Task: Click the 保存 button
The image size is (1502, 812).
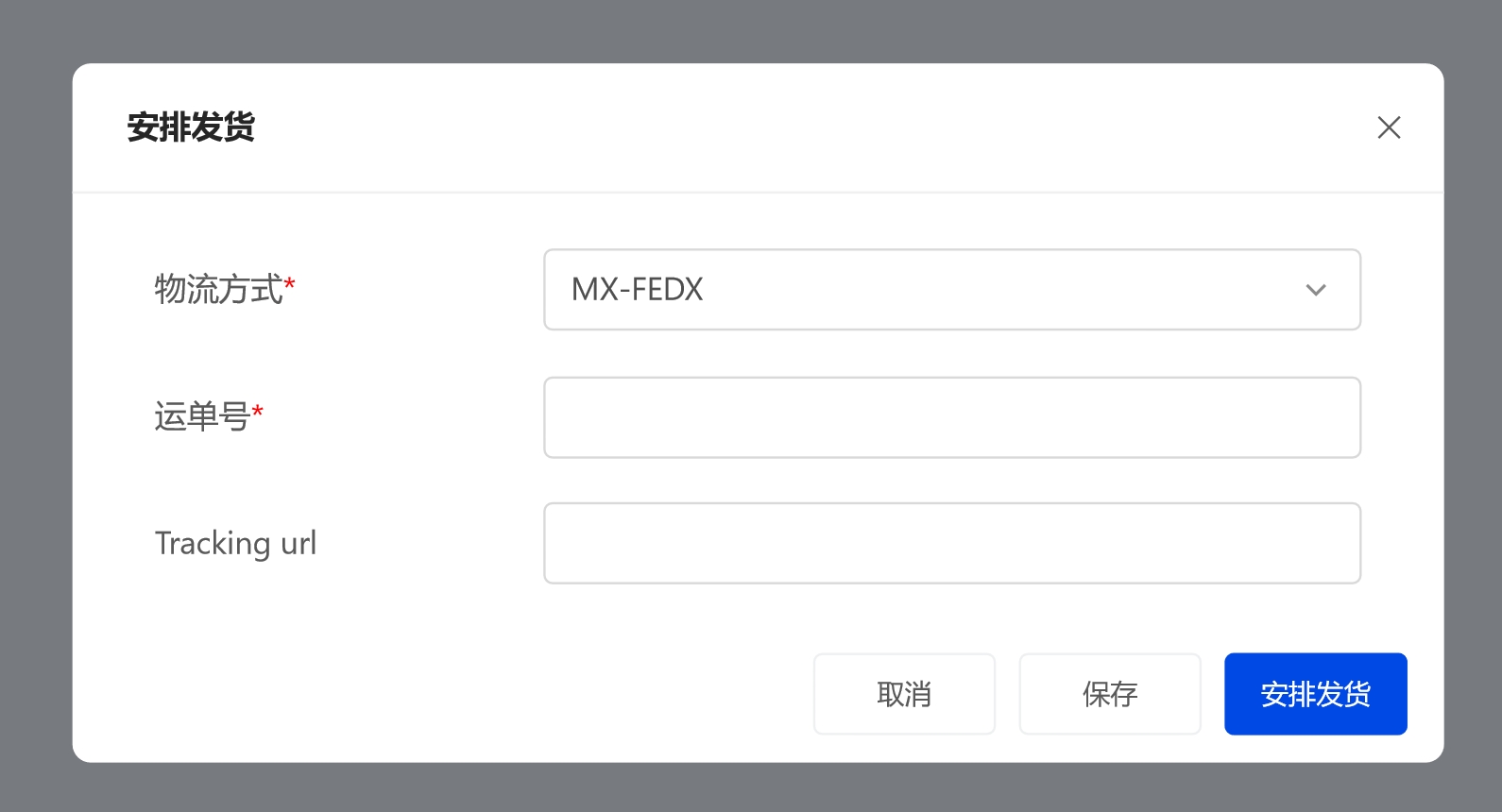Action: pos(1110,694)
